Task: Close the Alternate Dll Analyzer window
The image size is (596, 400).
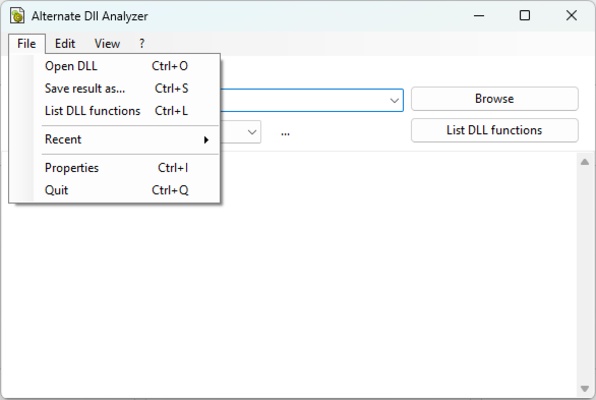Action: coord(571,16)
